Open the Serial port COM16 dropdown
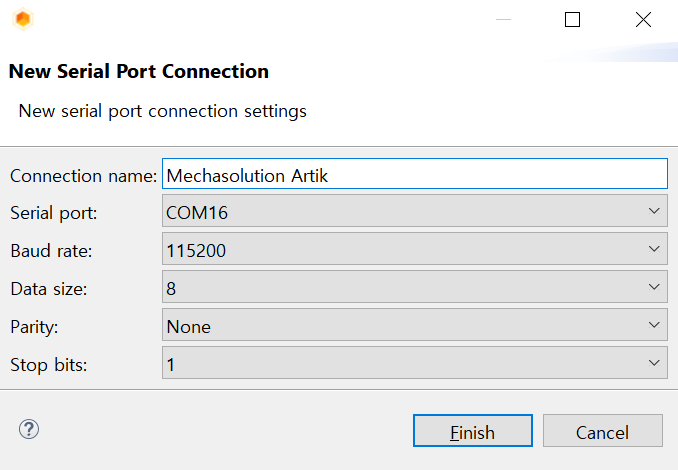Viewport: 678px width, 470px height. (415, 211)
